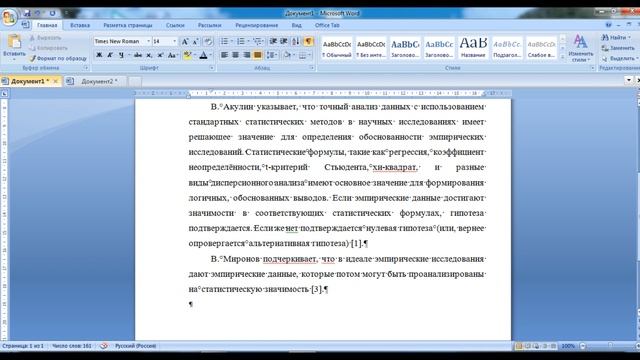This screenshot has height=360, width=640.
Task: Open the Ссылки ribbon tab
Action: click(x=175, y=25)
